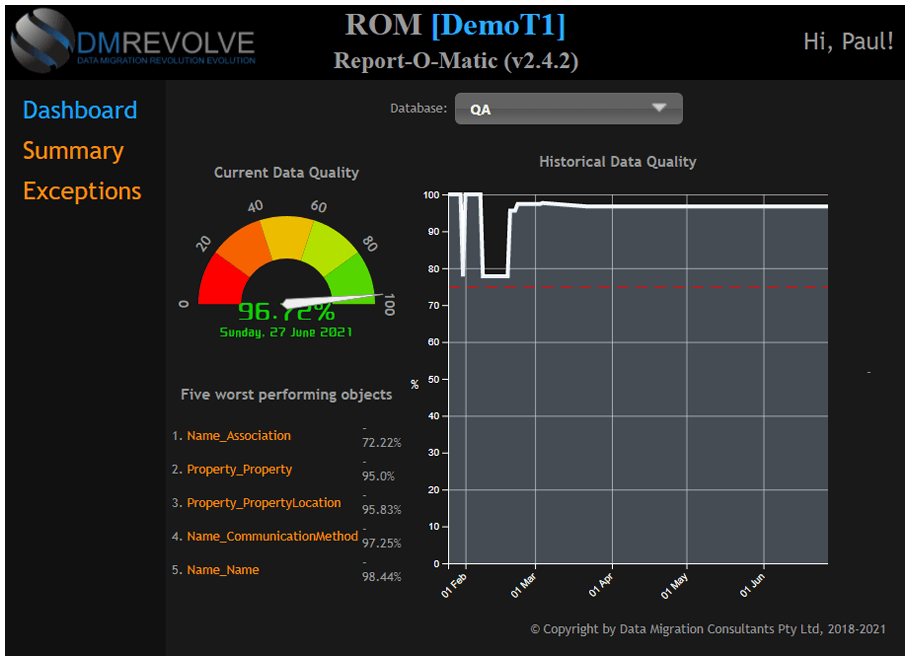
Task: Select Property_PropertyLocation in worst performers
Action: tap(263, 503)
